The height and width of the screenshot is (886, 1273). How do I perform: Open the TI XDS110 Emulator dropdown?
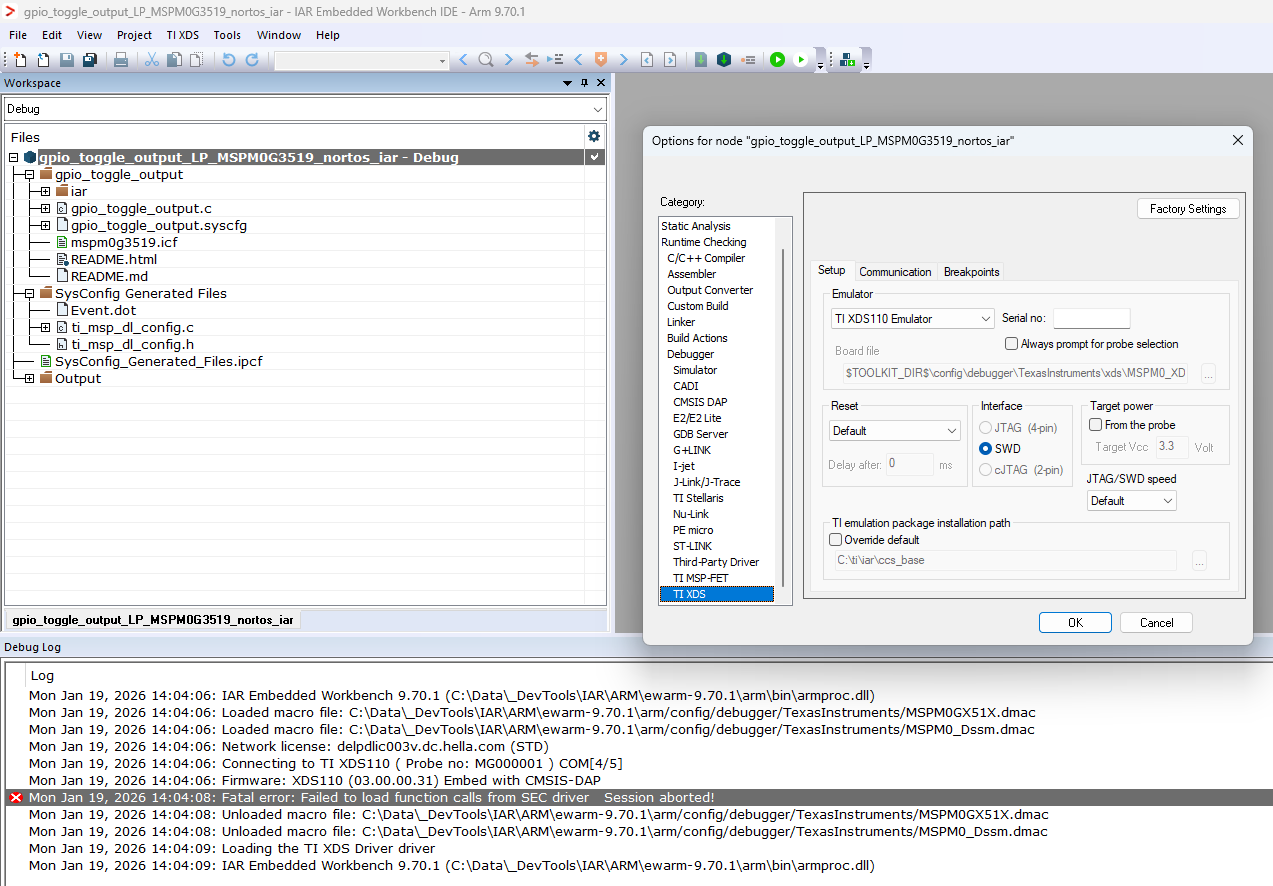point(912,319)
